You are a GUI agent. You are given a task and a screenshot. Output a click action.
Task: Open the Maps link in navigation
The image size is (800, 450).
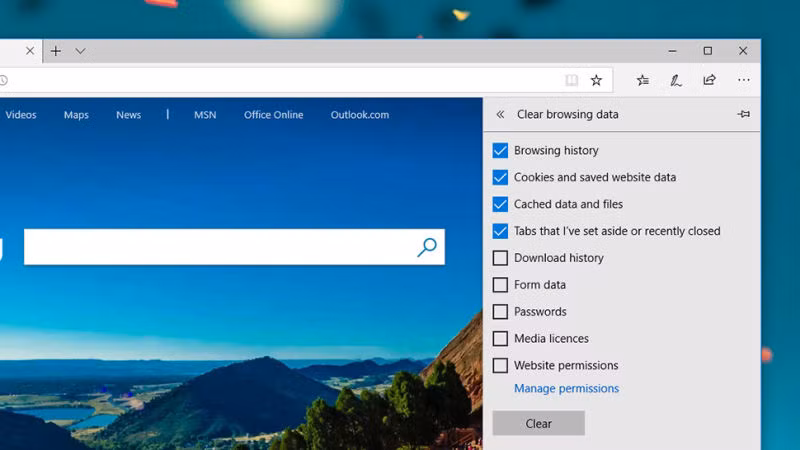pyautogui.click(x=76, y=115)
